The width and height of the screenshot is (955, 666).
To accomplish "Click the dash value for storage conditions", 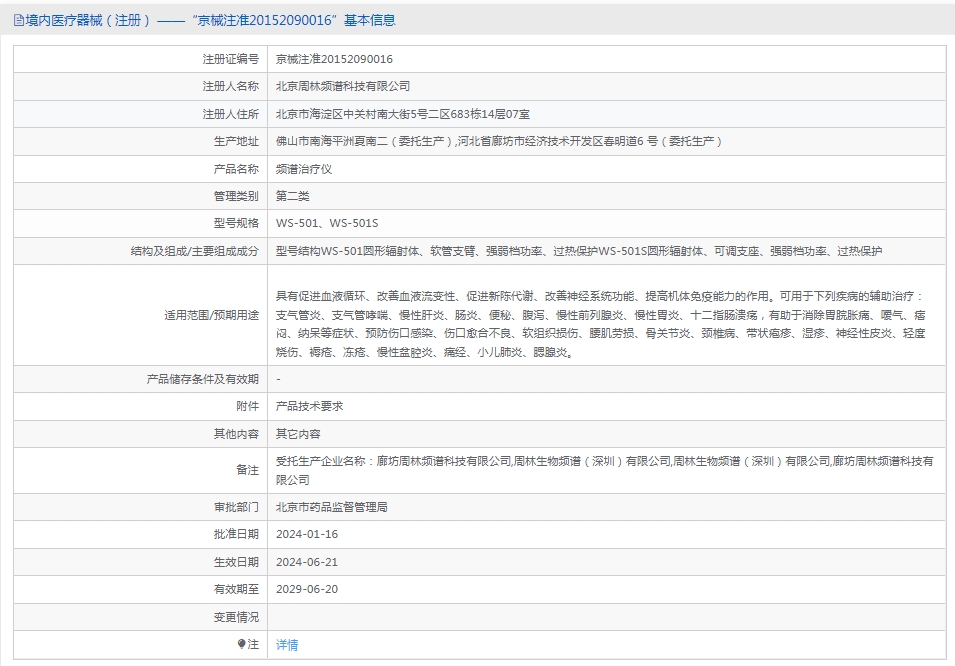I will (x=278, y=379).
